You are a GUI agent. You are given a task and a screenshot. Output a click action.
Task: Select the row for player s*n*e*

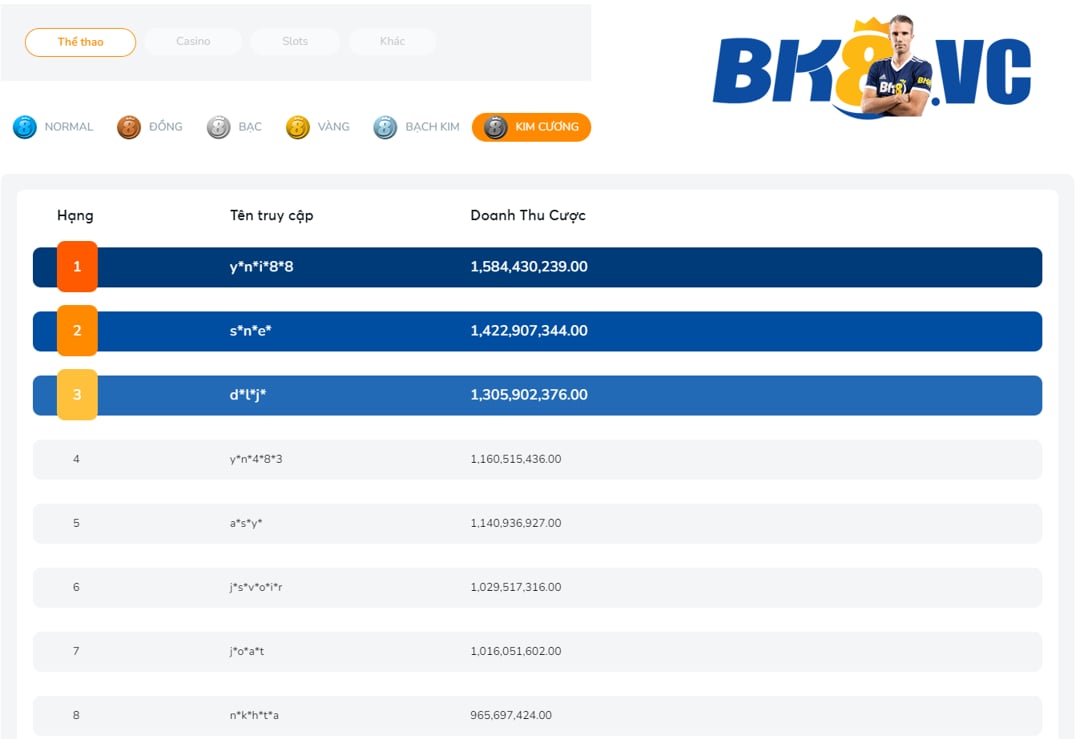(x=540, y=331)
